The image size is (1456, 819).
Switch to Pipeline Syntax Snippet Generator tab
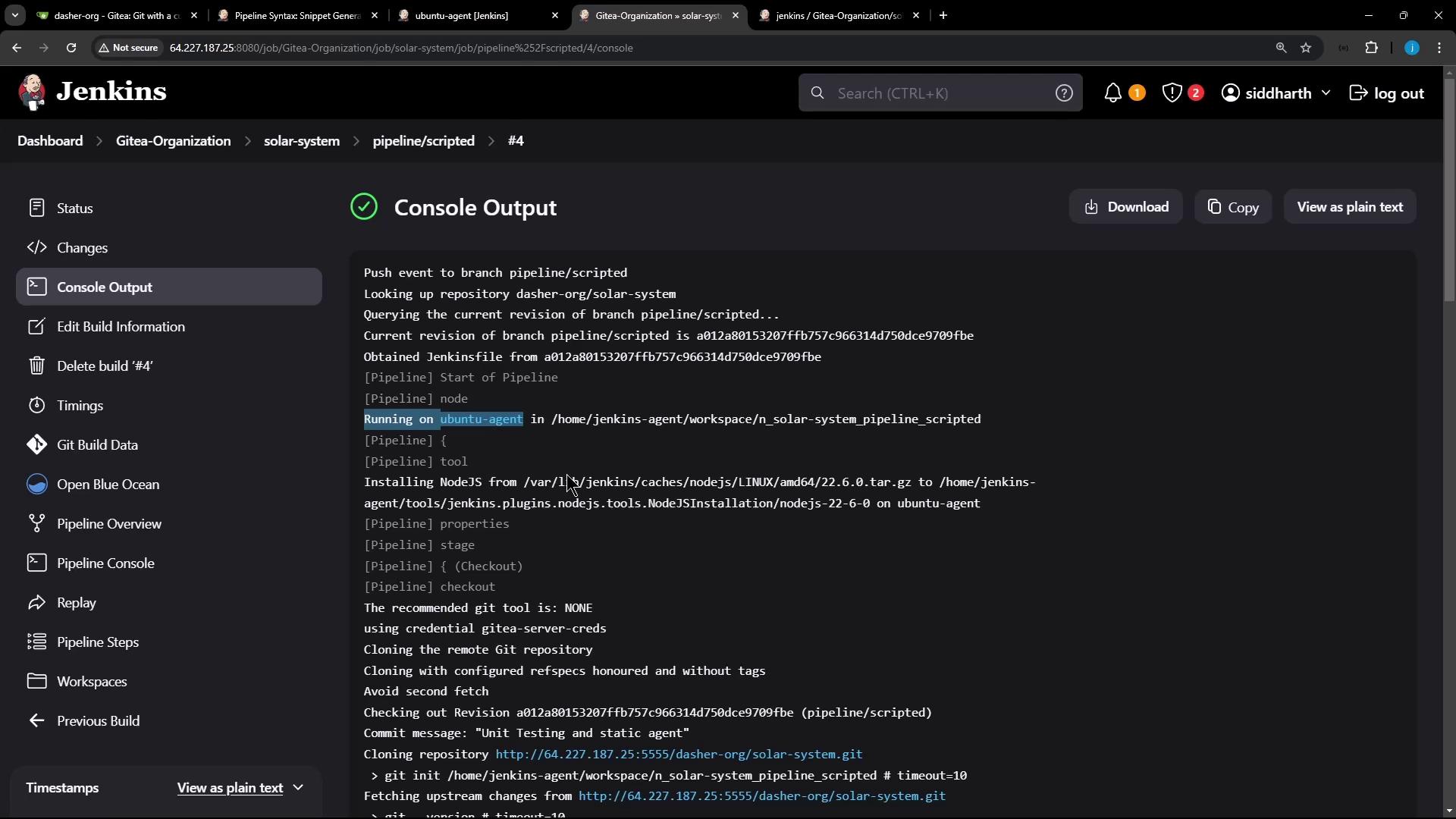coord(297,15)
